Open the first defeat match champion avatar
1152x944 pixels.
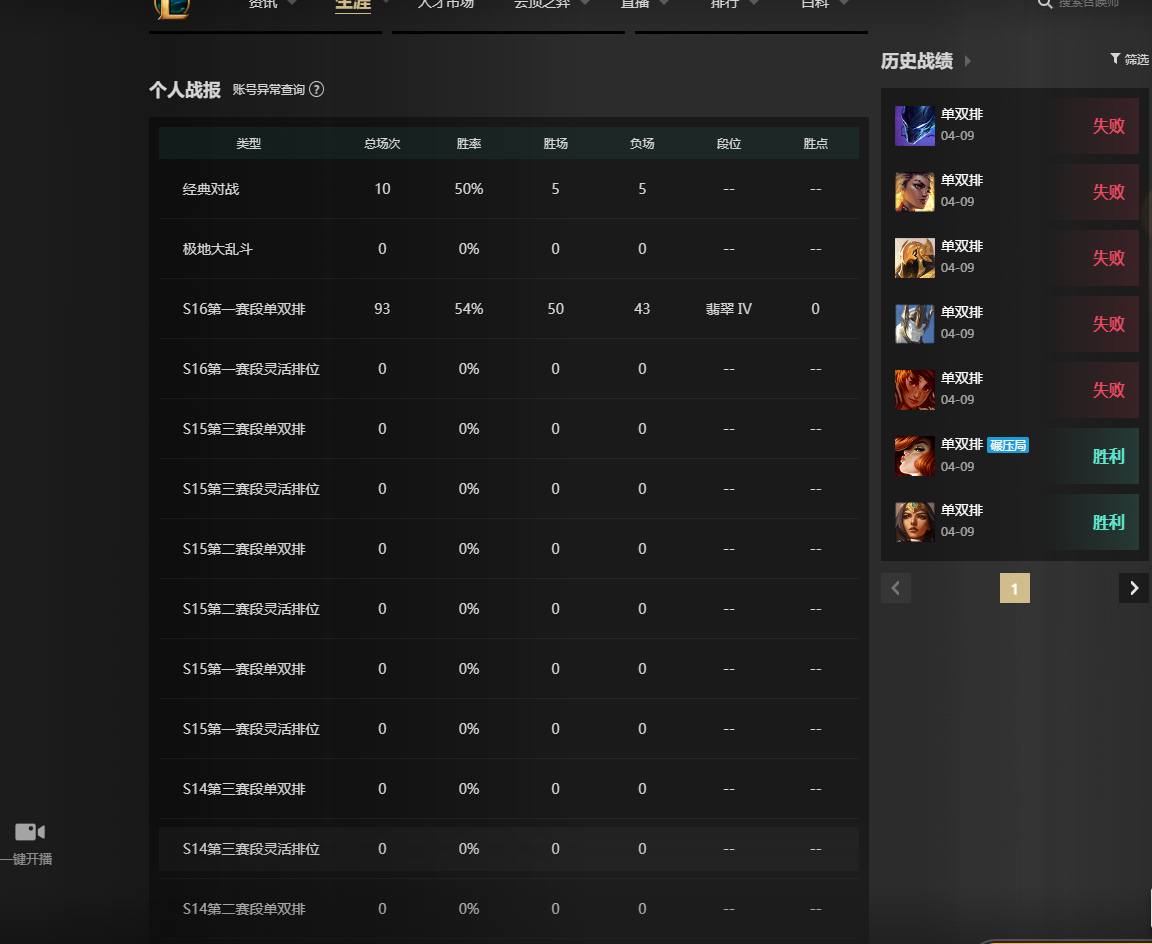915,126
